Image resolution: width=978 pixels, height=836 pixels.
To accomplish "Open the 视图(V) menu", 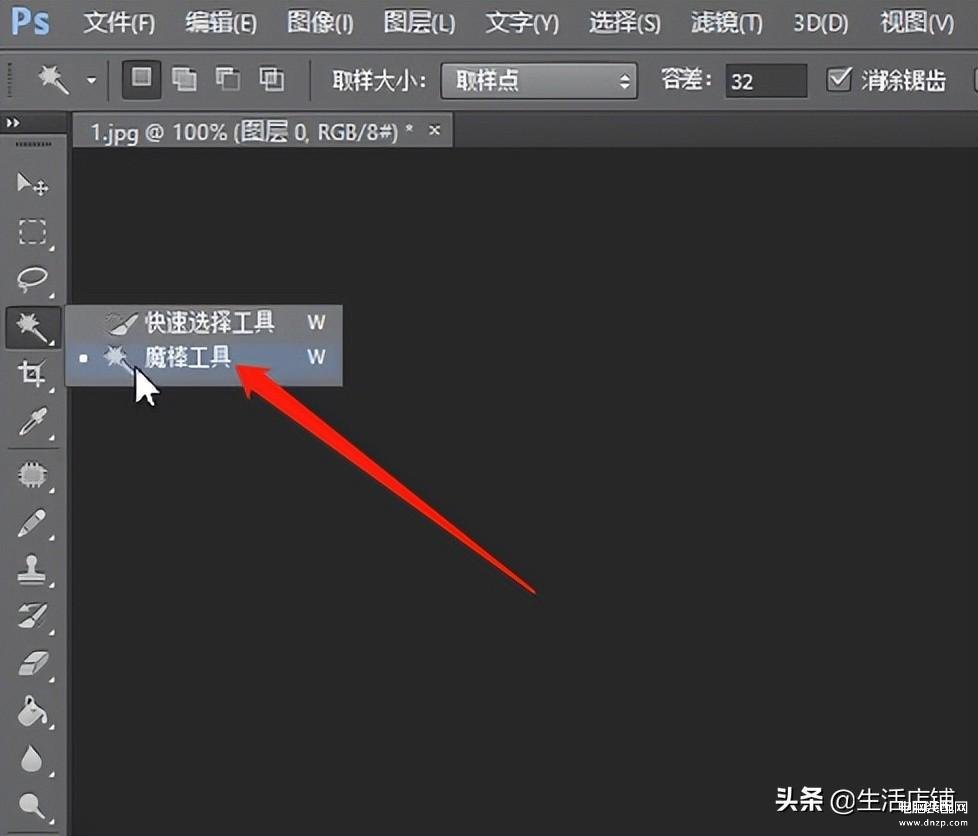I will pos(917,23).
